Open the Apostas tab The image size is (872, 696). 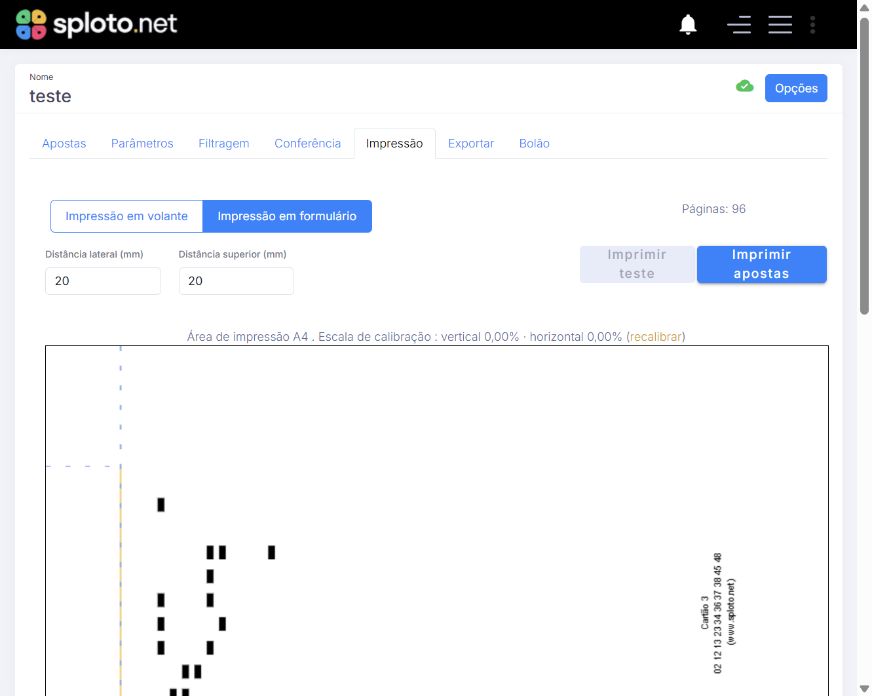tap(64, 143)
